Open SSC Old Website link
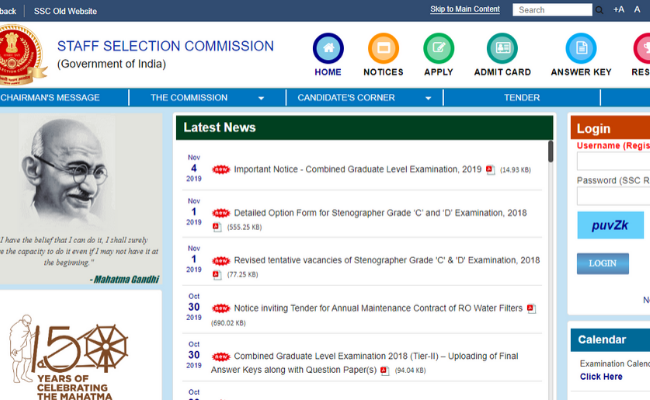Screen dimensions: 650x400 pos(66,10)
